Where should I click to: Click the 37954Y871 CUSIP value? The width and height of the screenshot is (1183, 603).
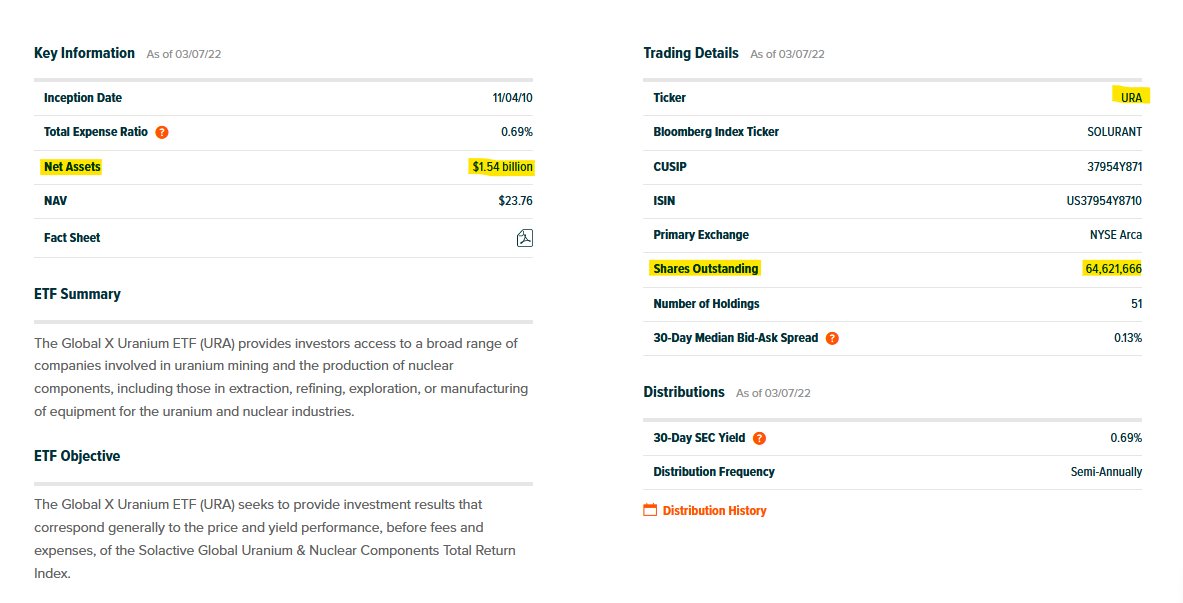1114,167
